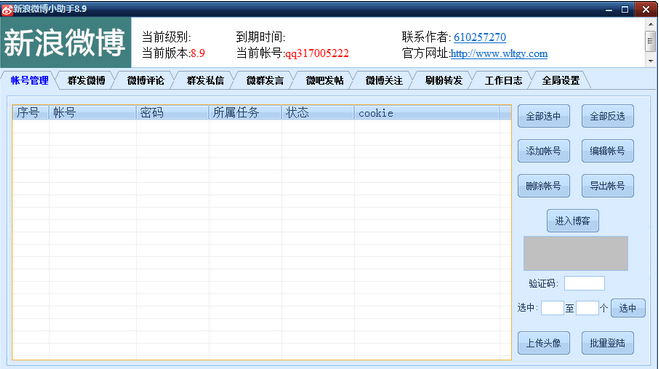Add an account with 添加帐号
Screen dimensions: 659x369
tap(543, 151)
